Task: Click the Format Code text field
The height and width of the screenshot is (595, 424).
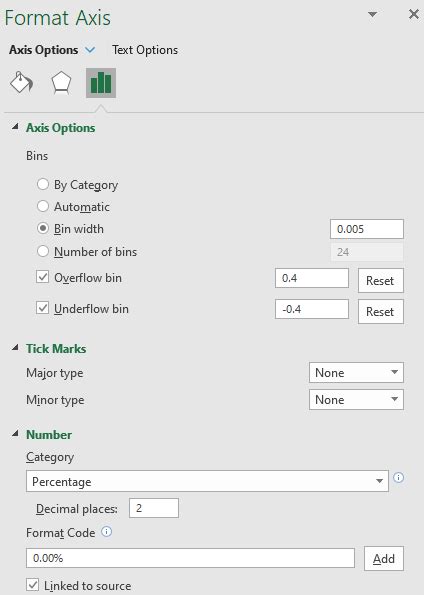Action: (191, 558)
